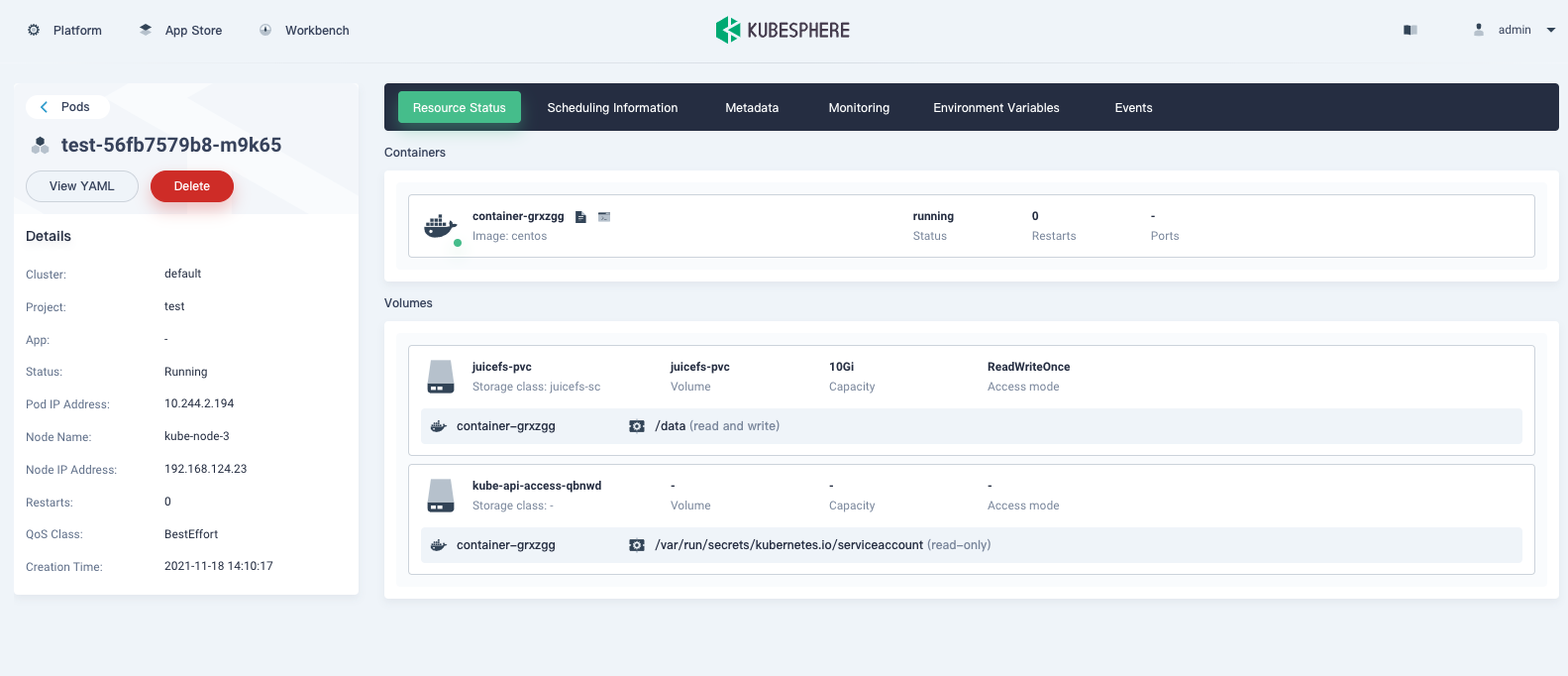
Task: Open logs icon for container-grxzgg
Action: tap(581, 217)
